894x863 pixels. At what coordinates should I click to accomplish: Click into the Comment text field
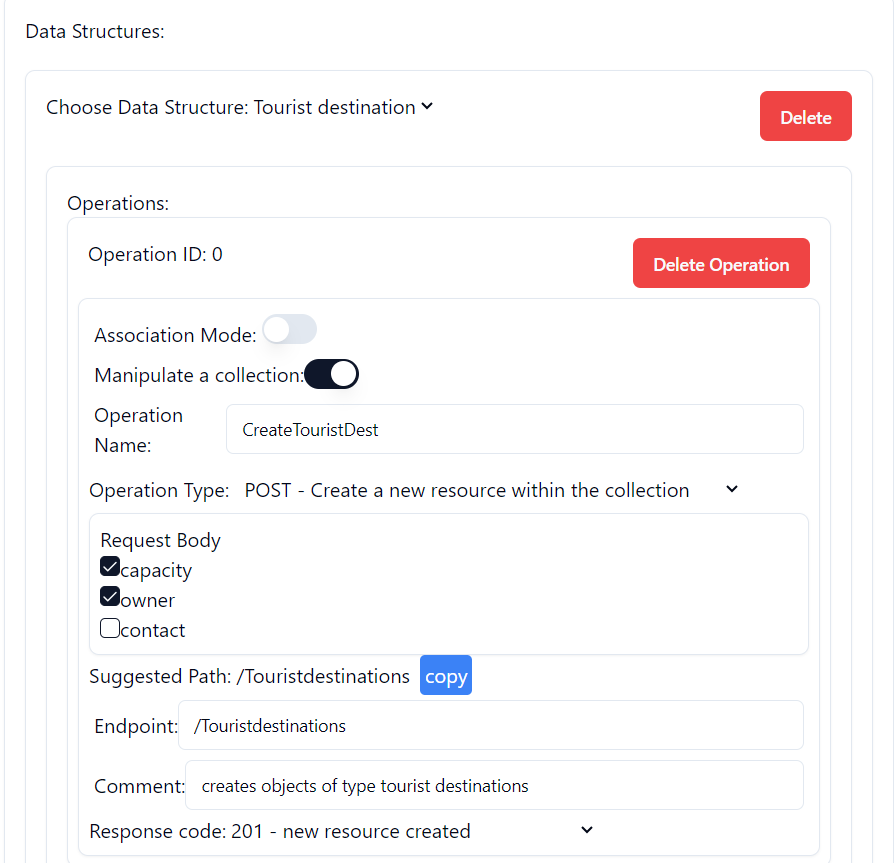(494, 786)
